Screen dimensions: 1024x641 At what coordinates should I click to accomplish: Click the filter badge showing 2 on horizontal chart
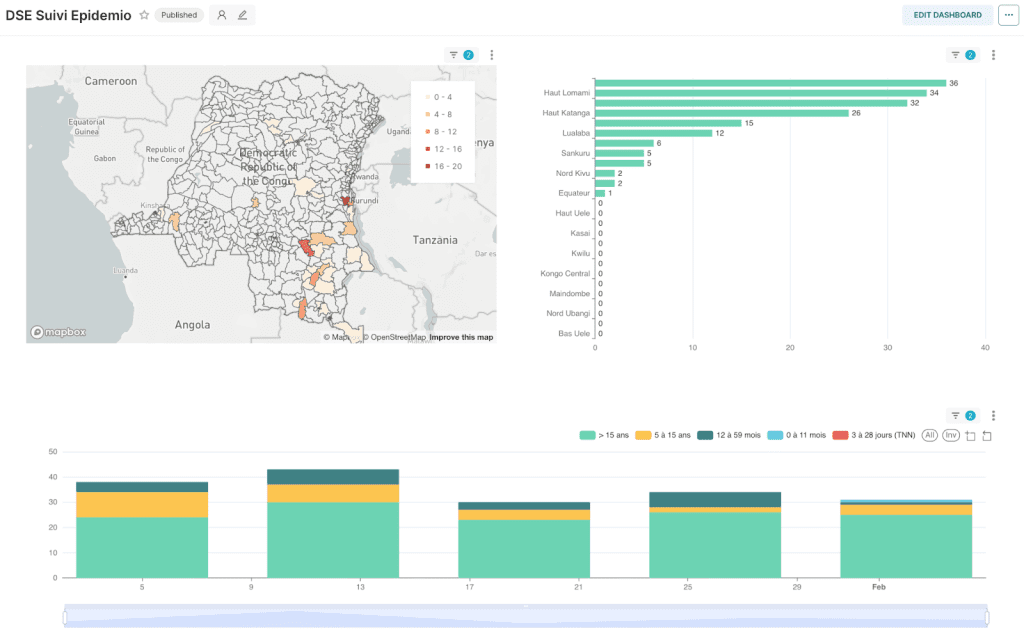[x=969, y=55]
